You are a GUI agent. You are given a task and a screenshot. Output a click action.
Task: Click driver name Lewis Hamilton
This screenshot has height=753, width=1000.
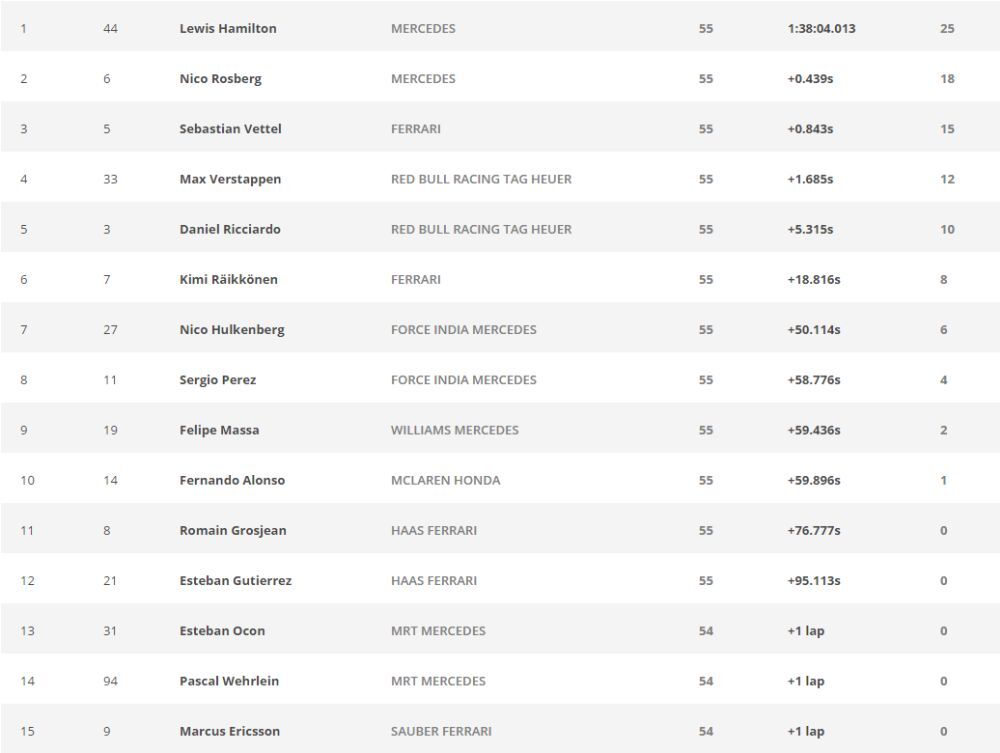228,29
